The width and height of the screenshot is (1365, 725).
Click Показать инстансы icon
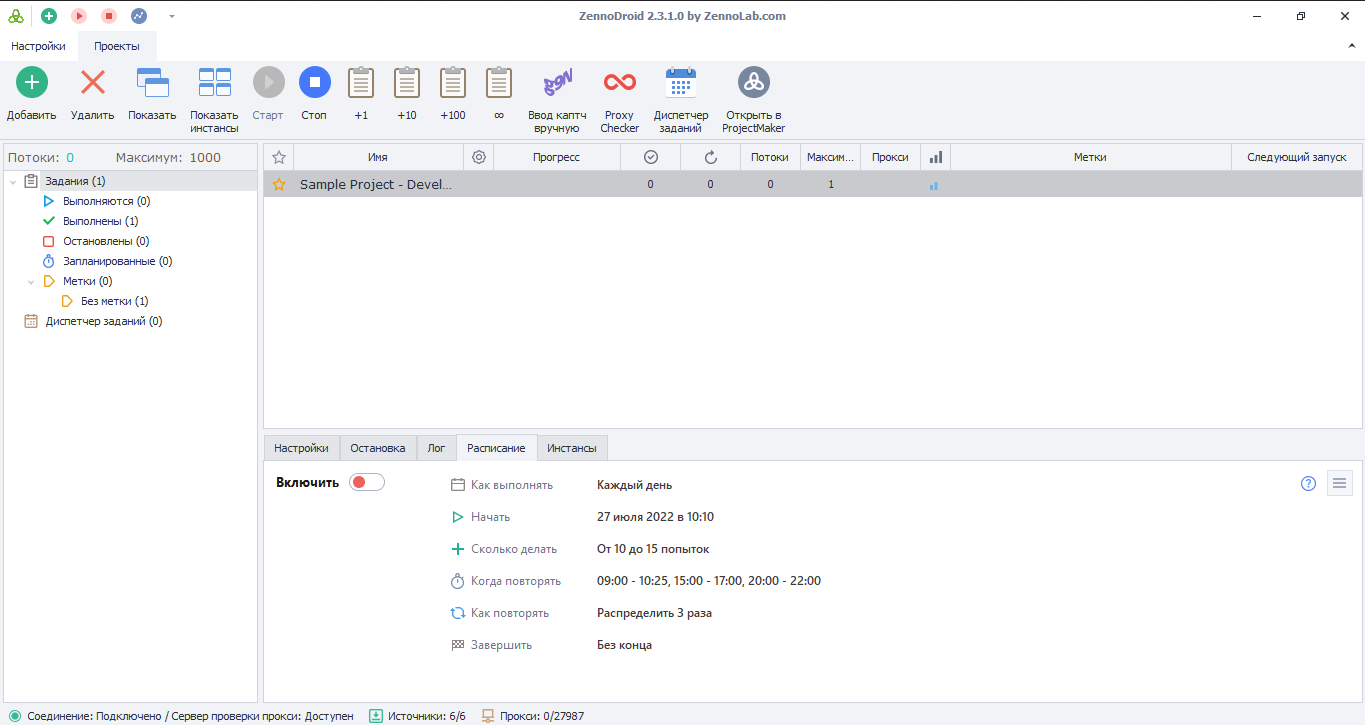click(x=214, y=82)
